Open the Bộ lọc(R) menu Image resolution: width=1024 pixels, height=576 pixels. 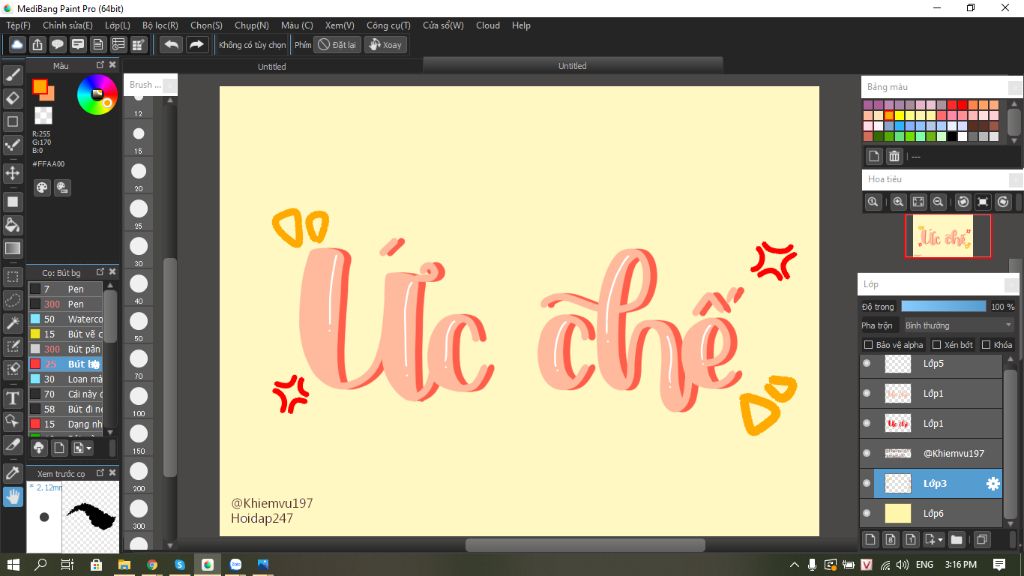pyautogui.click(x=160, y=25)
